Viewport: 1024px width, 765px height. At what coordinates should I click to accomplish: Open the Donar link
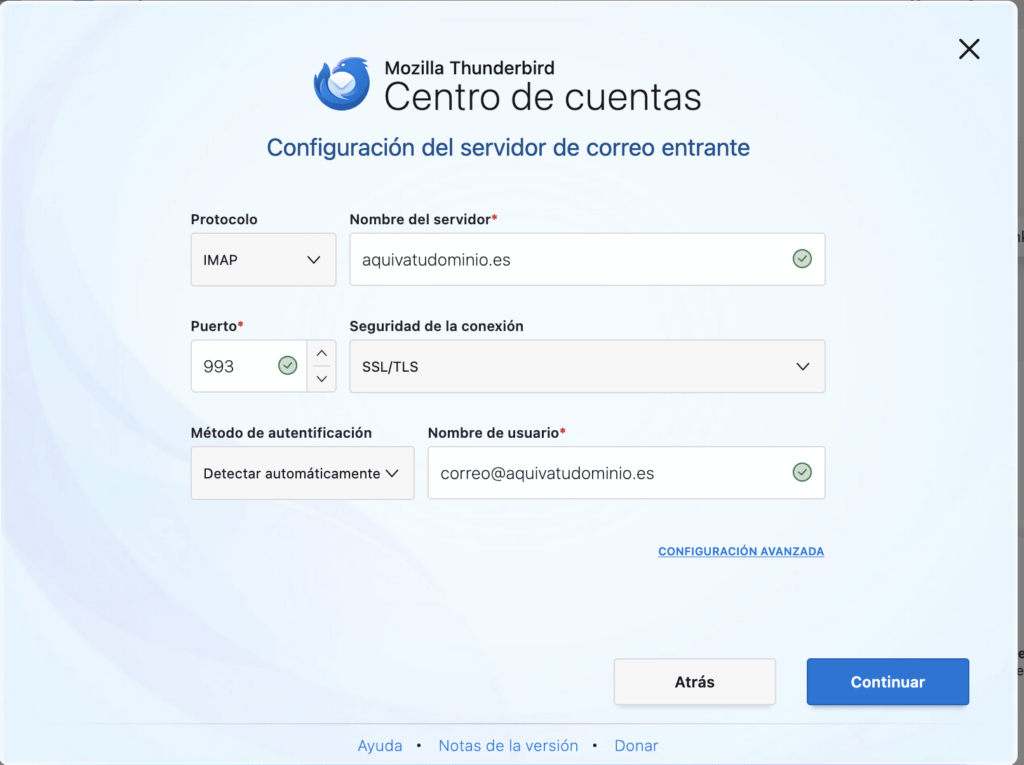pos(636,745)
